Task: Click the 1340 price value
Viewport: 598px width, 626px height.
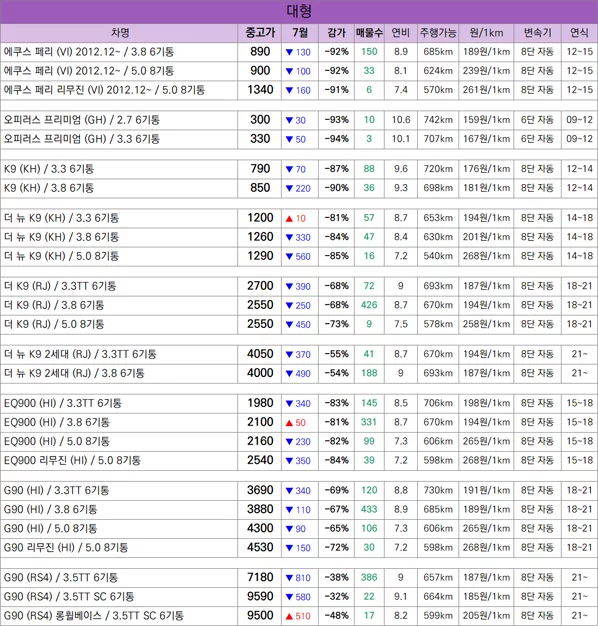Action: coord(260,90)
